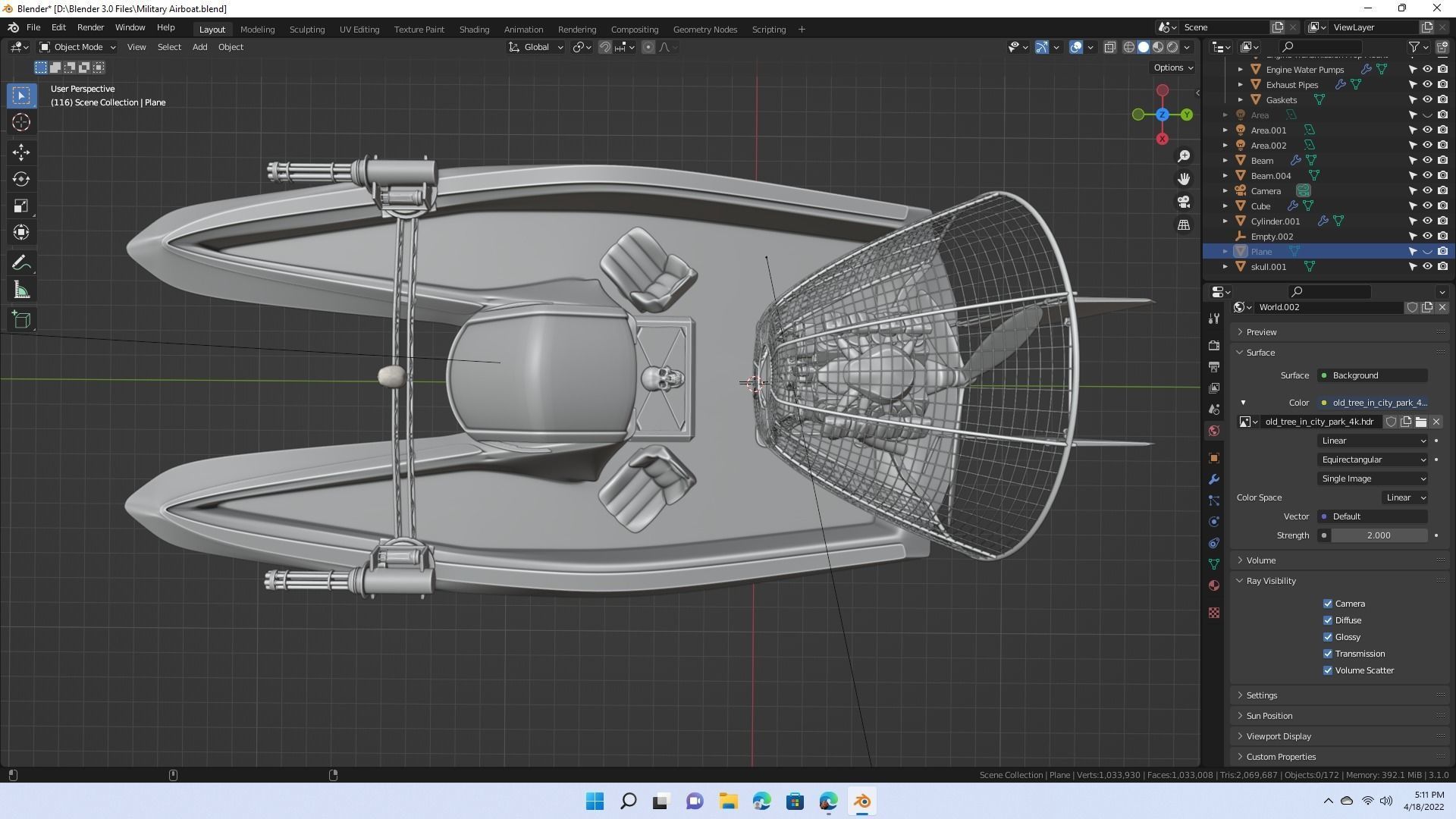Hide the Cube object in the outliner
The height and width of the screenshot is (819, 1456).
pyautogui.click(x=1428, y=206)
